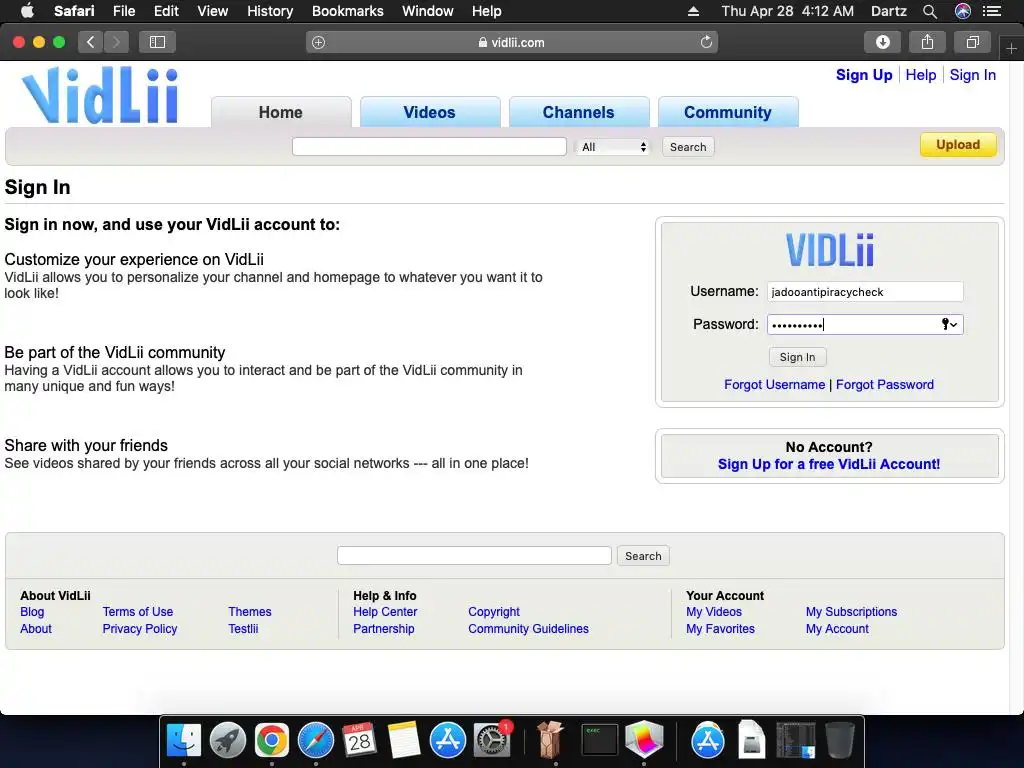Viewport: 1024px width, 768px height.
Task: Click the eject icon in the menu bar
Action: 694,11
